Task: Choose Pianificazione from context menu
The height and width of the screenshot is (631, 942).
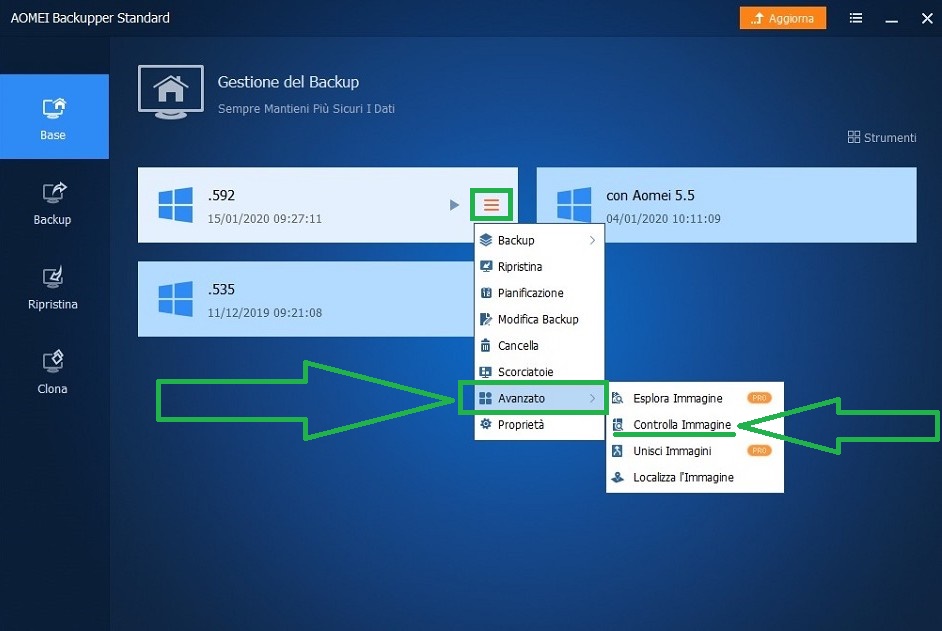Action: click(539, 293)
